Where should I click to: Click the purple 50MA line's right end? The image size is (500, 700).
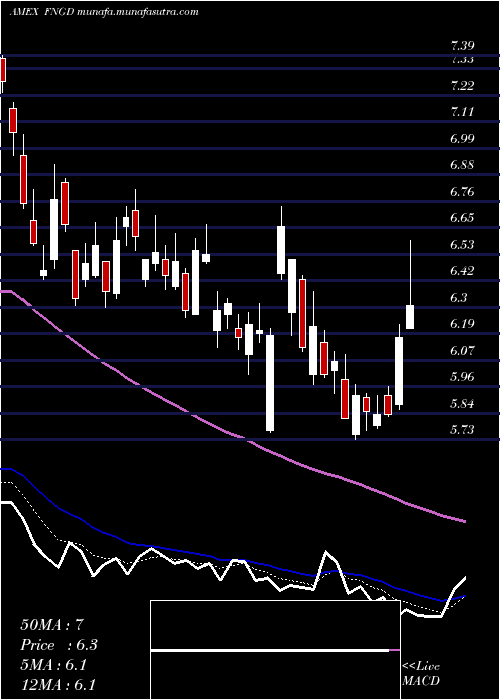point(465,521)
